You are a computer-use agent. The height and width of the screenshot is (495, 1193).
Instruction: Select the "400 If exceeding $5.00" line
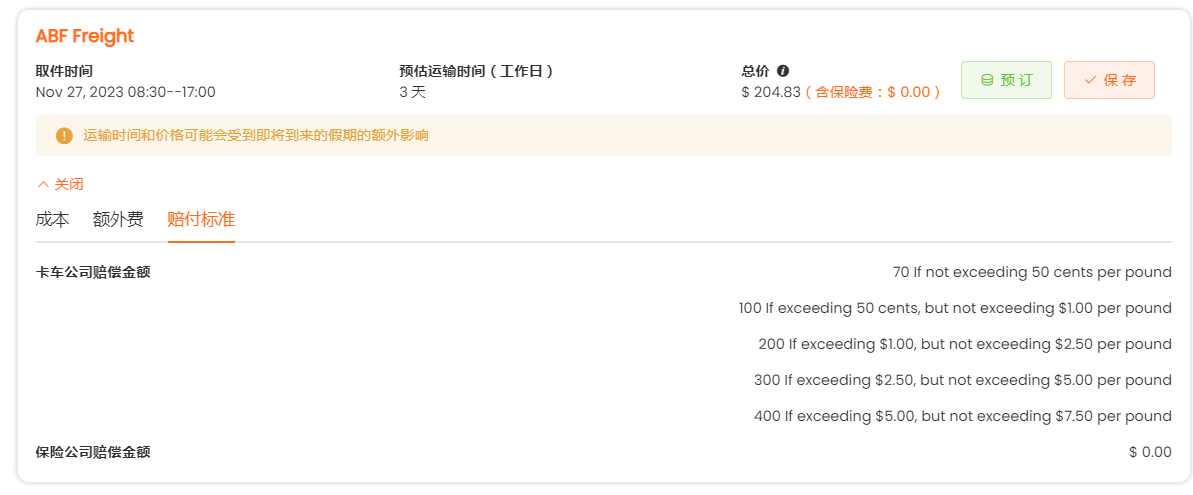[962, 416]
